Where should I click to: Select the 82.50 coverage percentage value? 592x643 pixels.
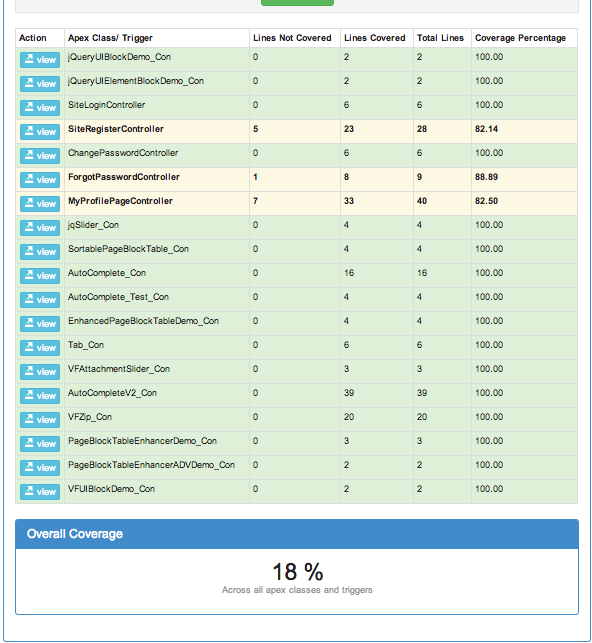pyautogui.click(x=486, y=201)
